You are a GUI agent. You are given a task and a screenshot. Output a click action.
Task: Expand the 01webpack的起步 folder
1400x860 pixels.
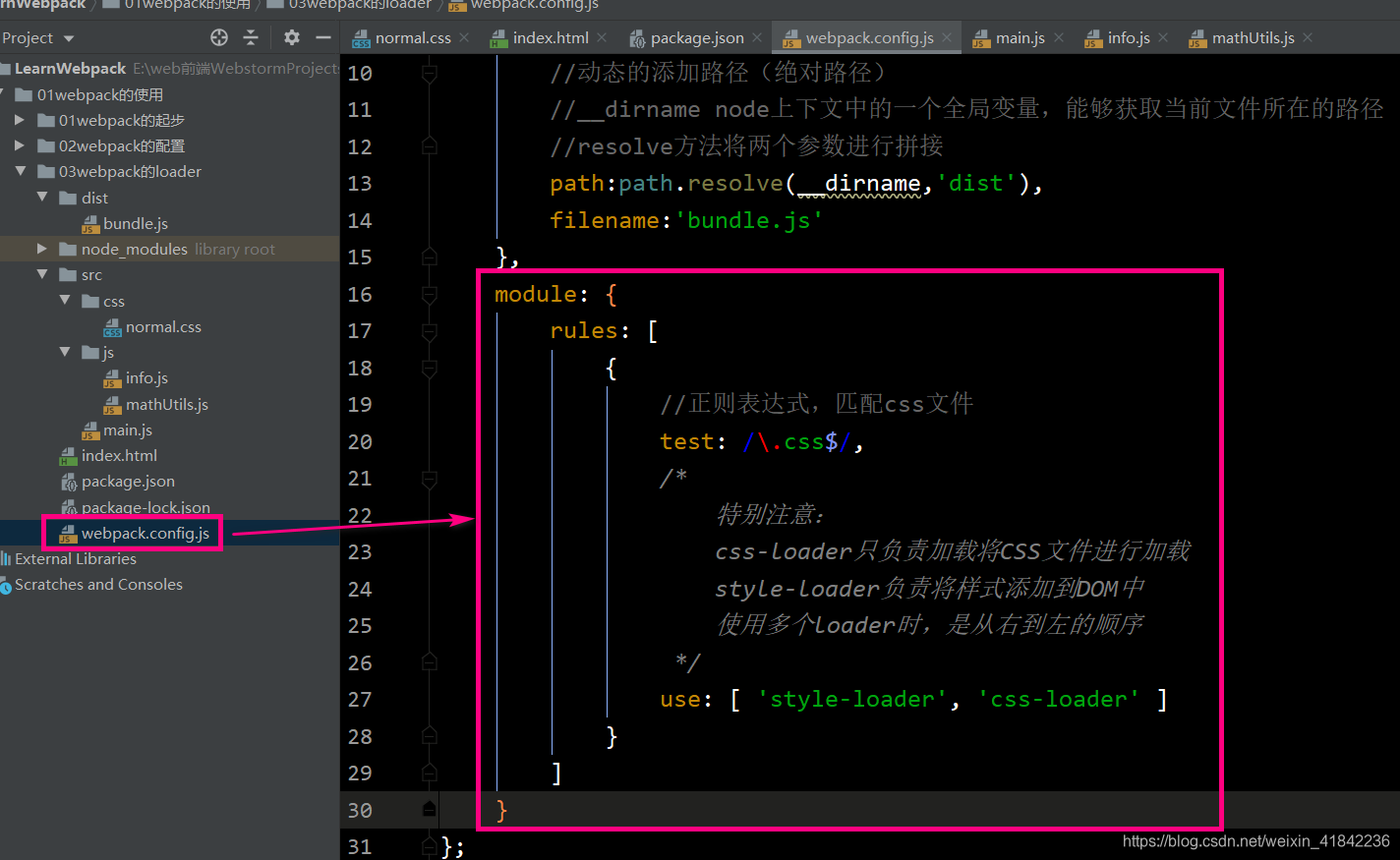pyautogui.click(x=19, y=120)
